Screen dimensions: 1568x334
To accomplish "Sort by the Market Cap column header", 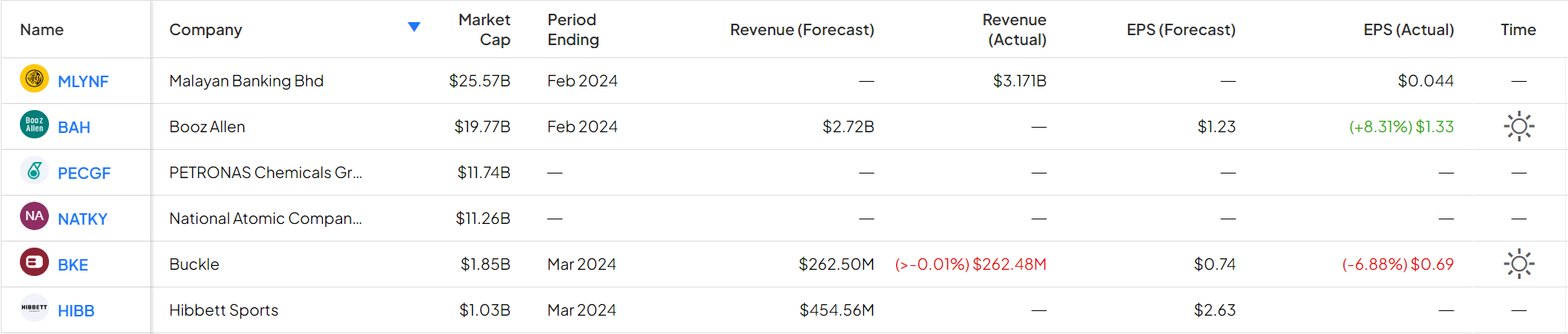I will click(484, 30).
